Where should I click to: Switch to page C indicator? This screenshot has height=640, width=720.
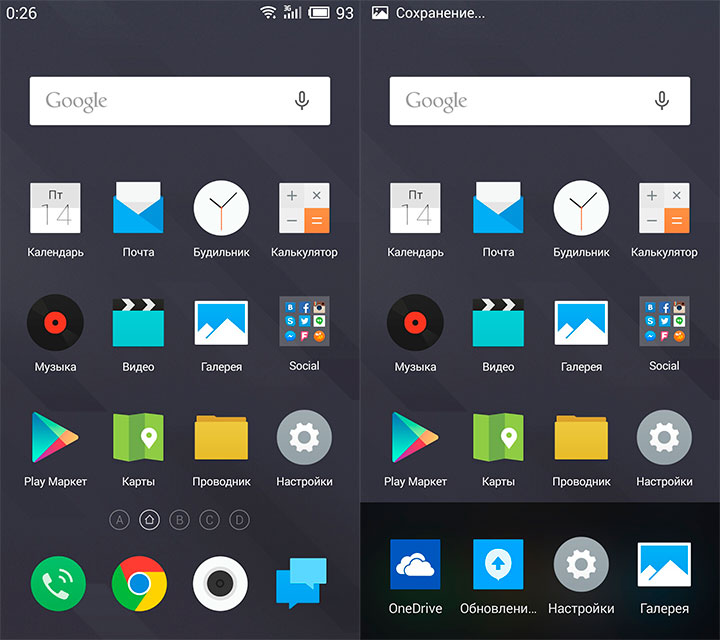point(209,520)
